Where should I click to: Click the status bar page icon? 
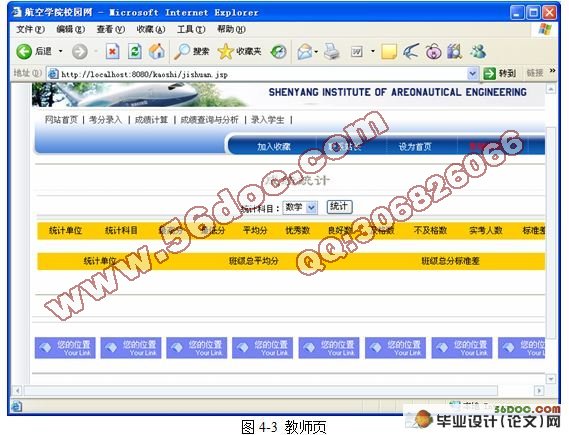16,406
